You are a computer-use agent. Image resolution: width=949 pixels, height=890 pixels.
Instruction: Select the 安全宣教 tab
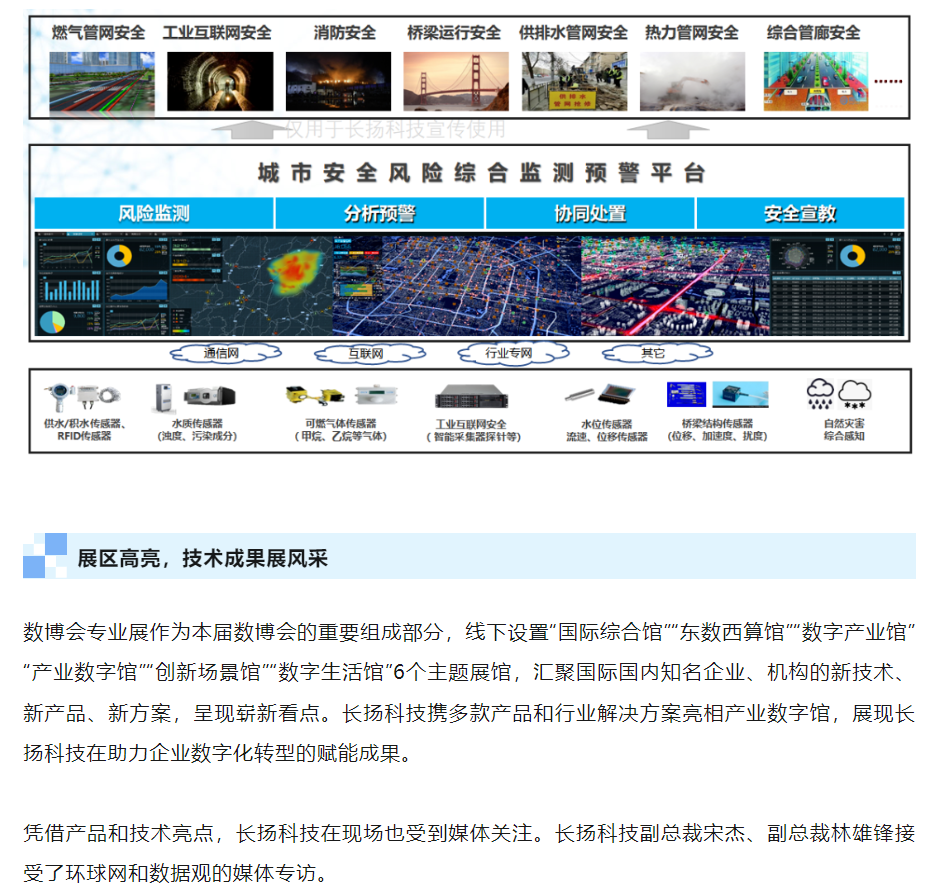800,214
